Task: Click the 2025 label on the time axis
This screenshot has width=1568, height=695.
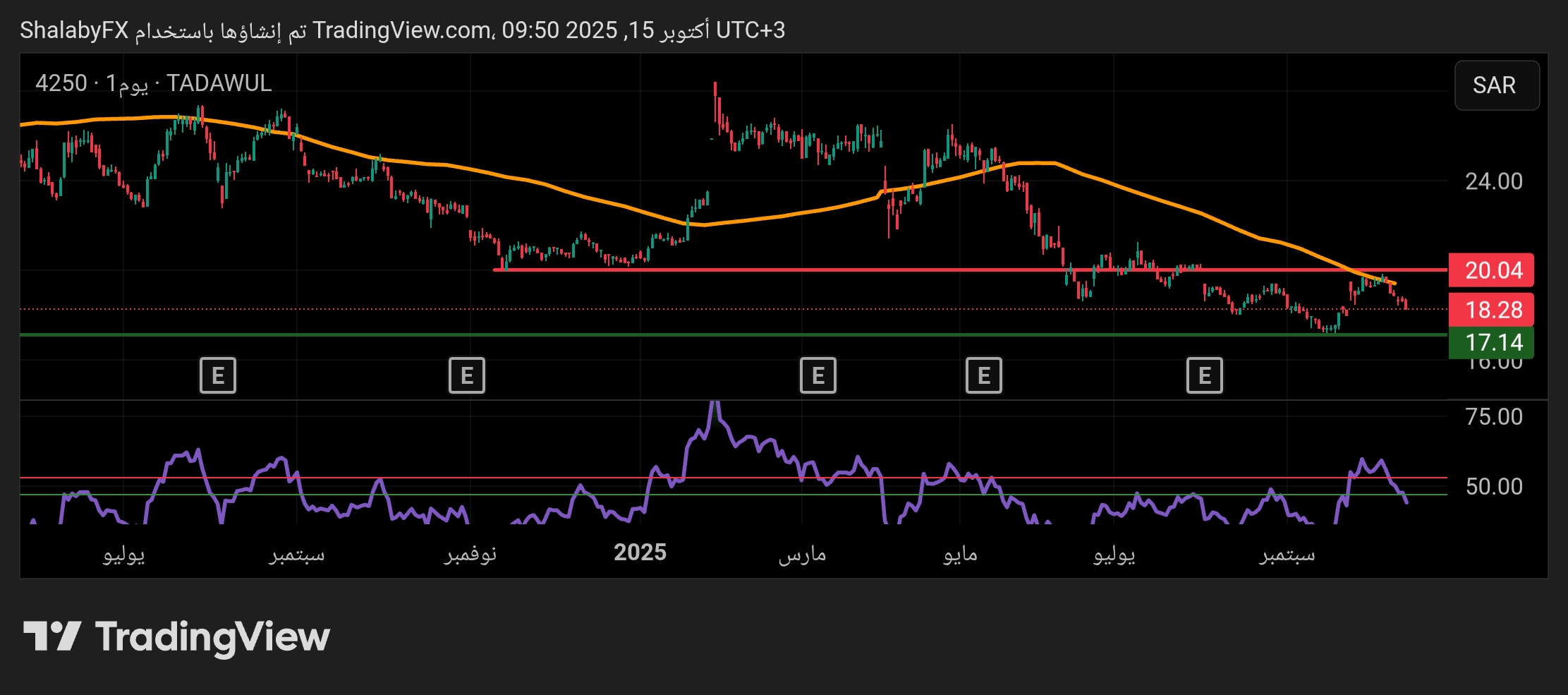Action: tap(640, 552)
